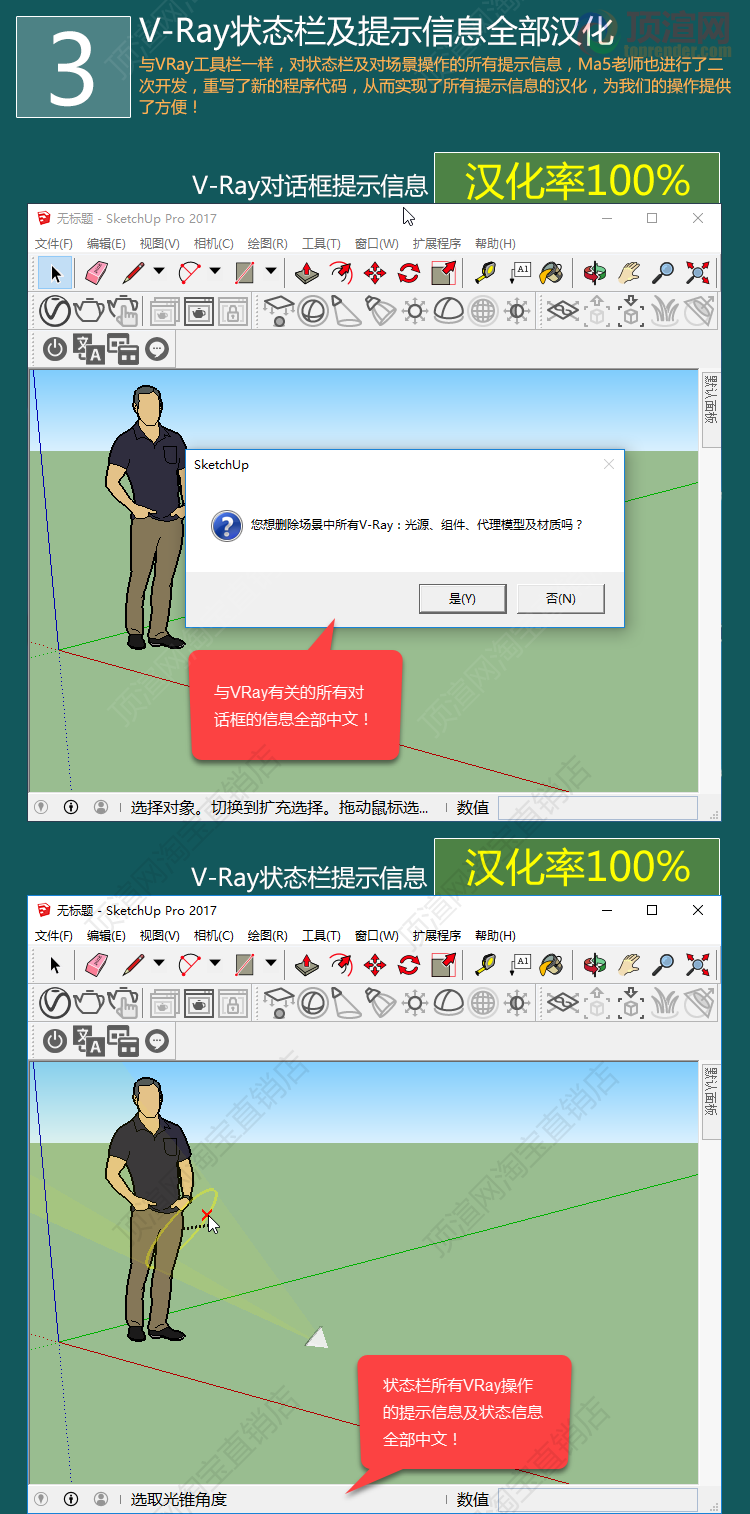Select the Pan hand tool in the spotlight-cone window
The image size is (750, 1514).
click(628, 964)
